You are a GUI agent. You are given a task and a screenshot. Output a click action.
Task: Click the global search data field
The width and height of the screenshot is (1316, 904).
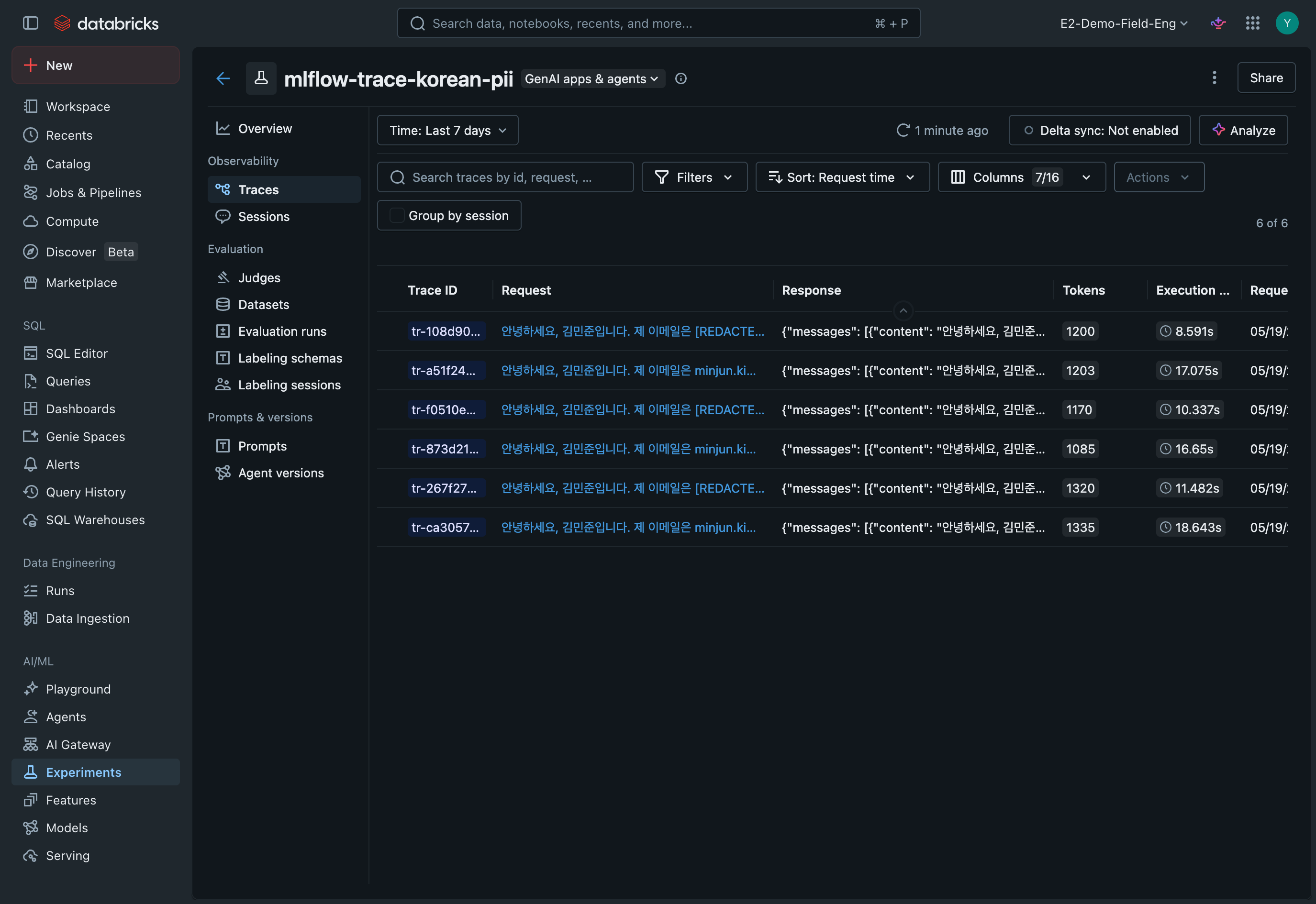(658, 23)
